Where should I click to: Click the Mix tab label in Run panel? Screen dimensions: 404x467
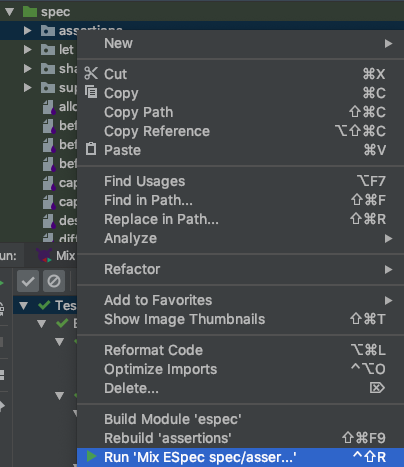(66, 256)
